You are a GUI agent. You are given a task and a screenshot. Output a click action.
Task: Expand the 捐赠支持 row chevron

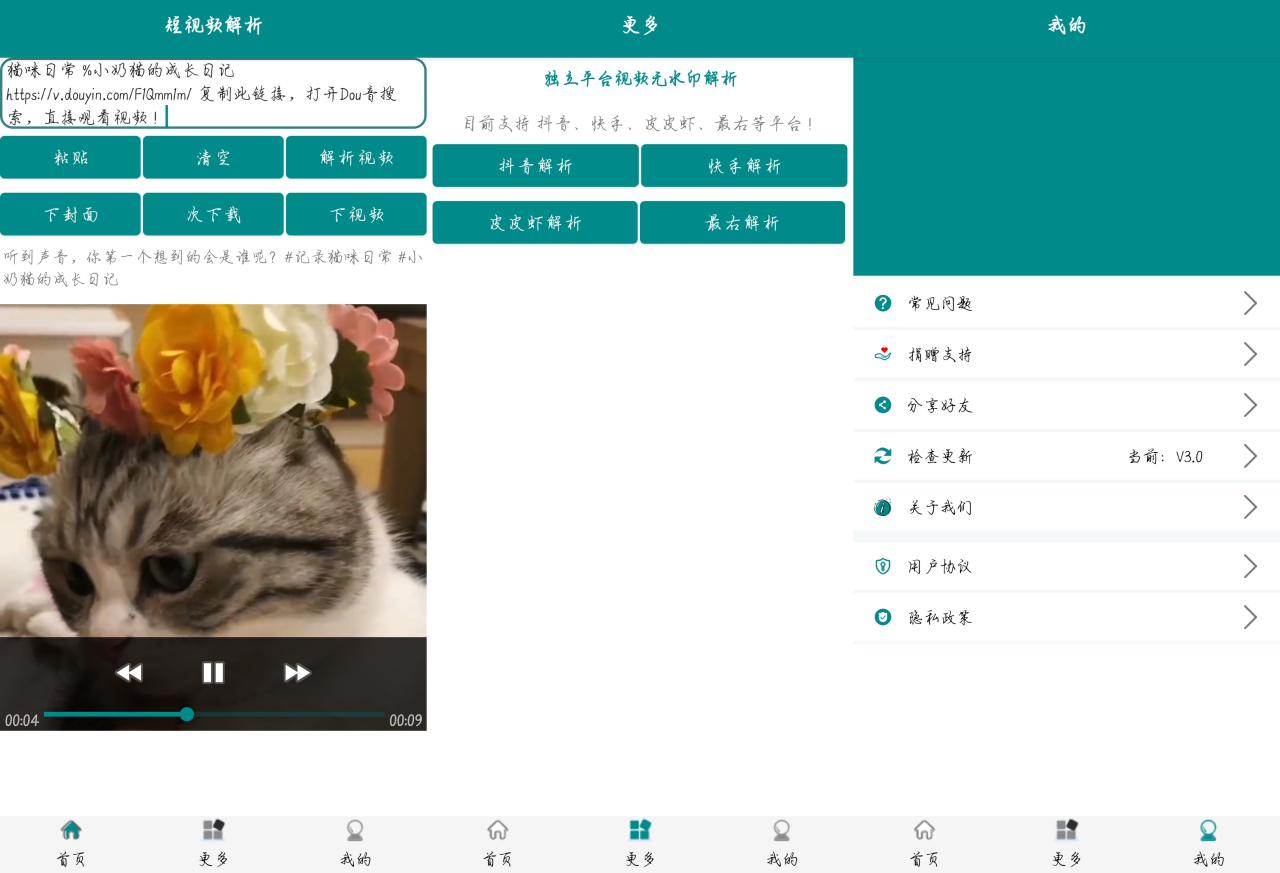pos(1250,354)
